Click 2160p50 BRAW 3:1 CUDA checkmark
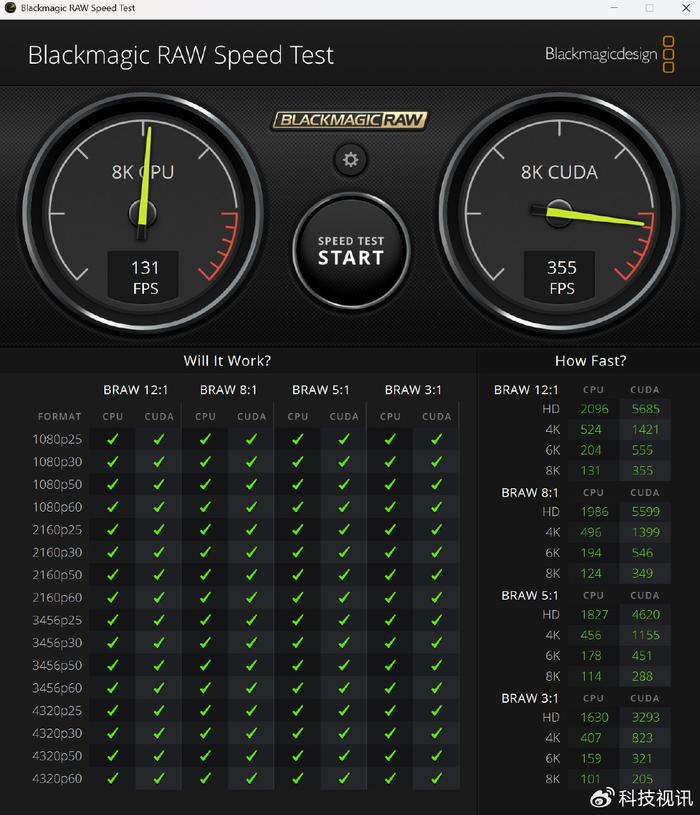 click(437, 575)
